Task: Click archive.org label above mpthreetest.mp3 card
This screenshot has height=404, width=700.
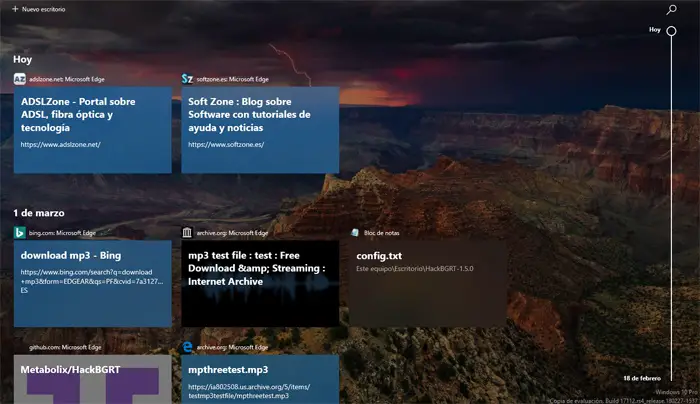Action: tap(232, 347)
